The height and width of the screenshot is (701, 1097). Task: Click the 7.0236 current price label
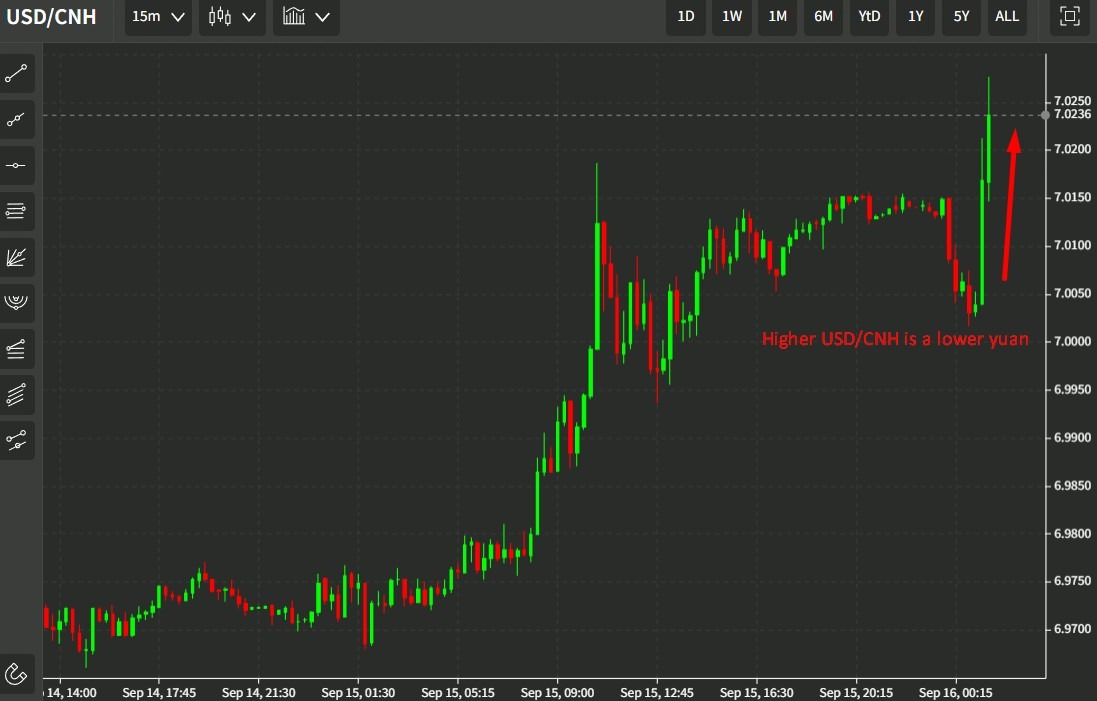click(x=1072, y=114)
